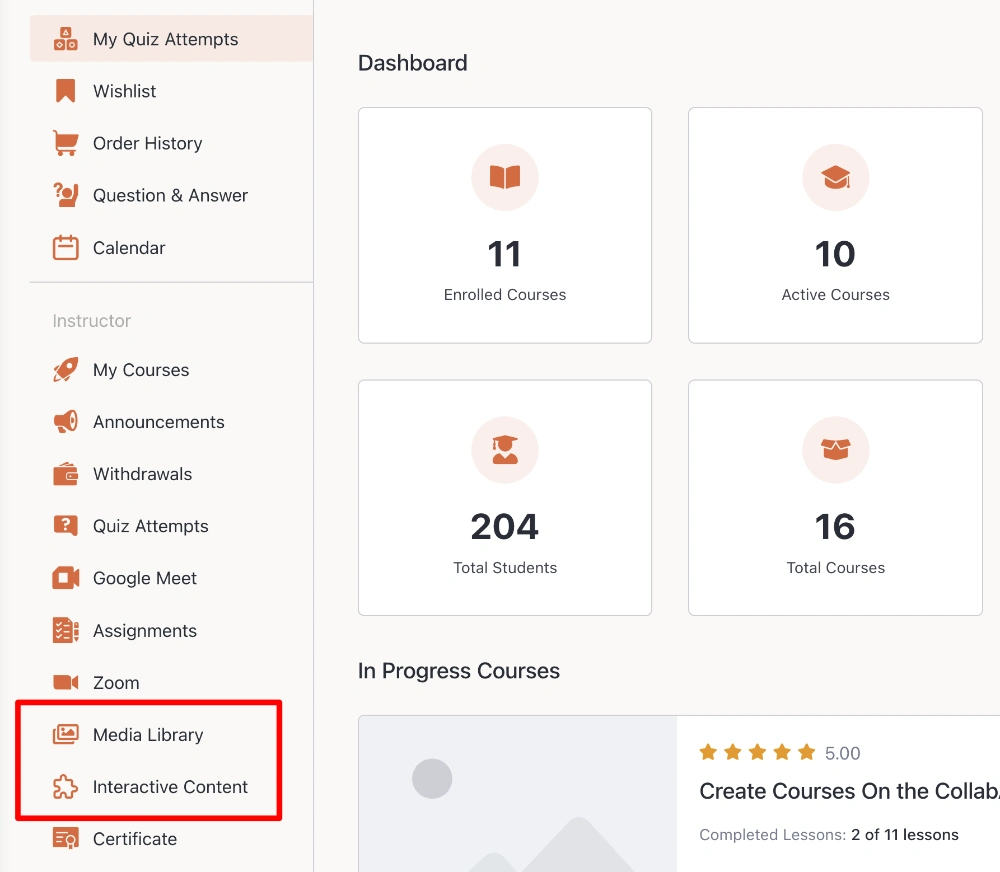1000x872 pixels.
Task: Select the Assignments list icon
Action: click(x=64, y=630)
